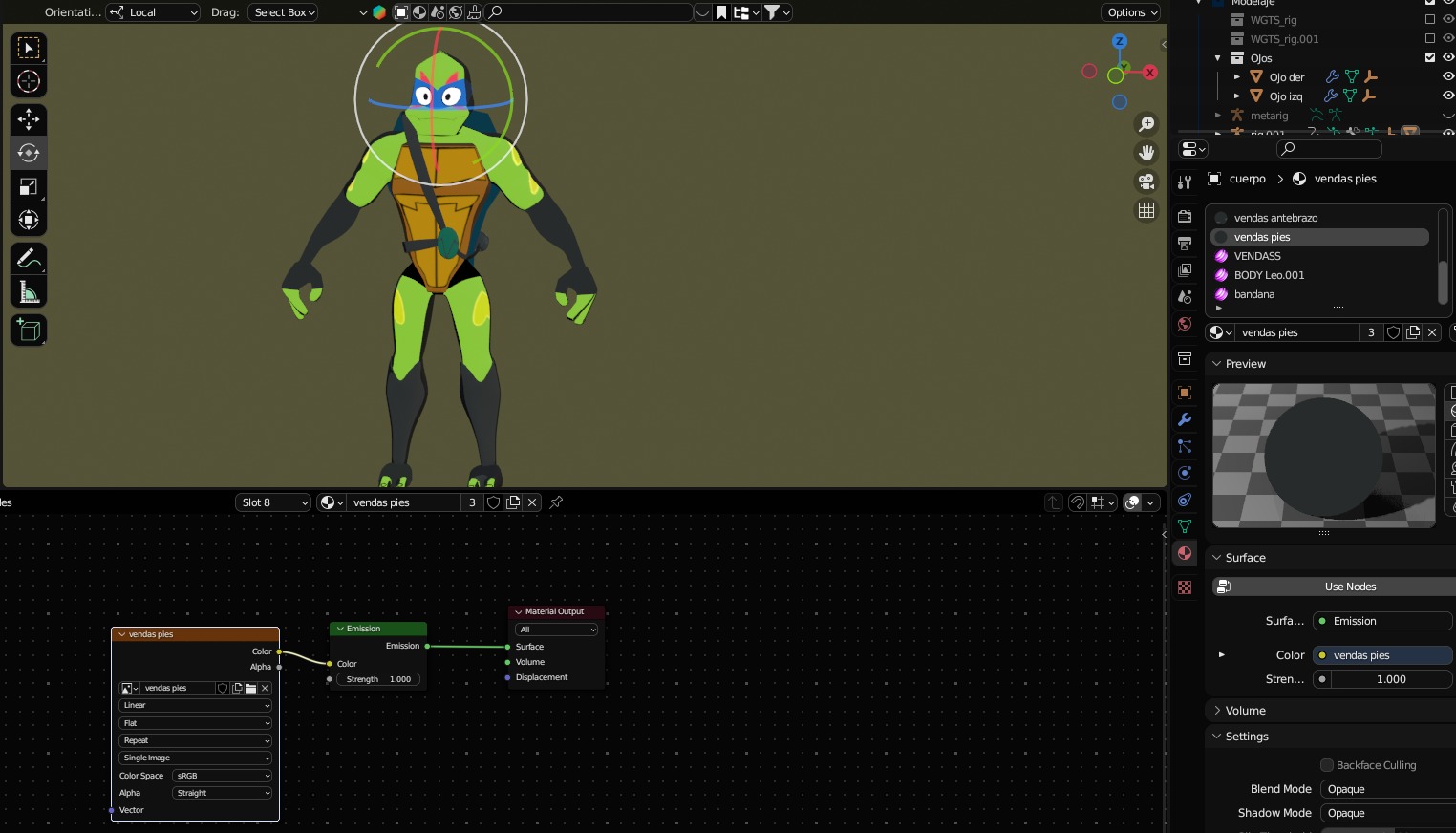Choose the Rotate tool
1456x833 pixels.
click(x=29, y=153)
